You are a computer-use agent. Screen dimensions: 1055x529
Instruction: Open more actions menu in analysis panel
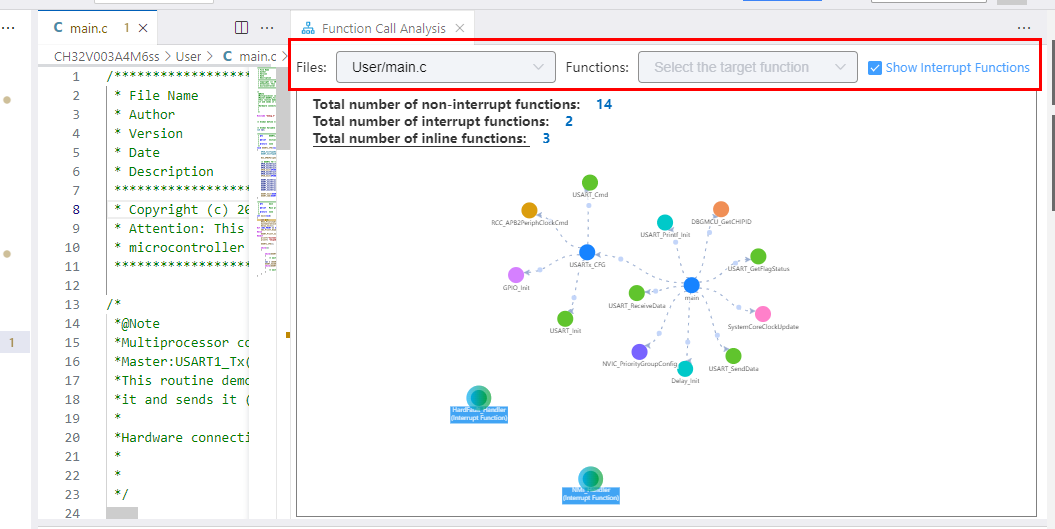tap(1024, 28)
